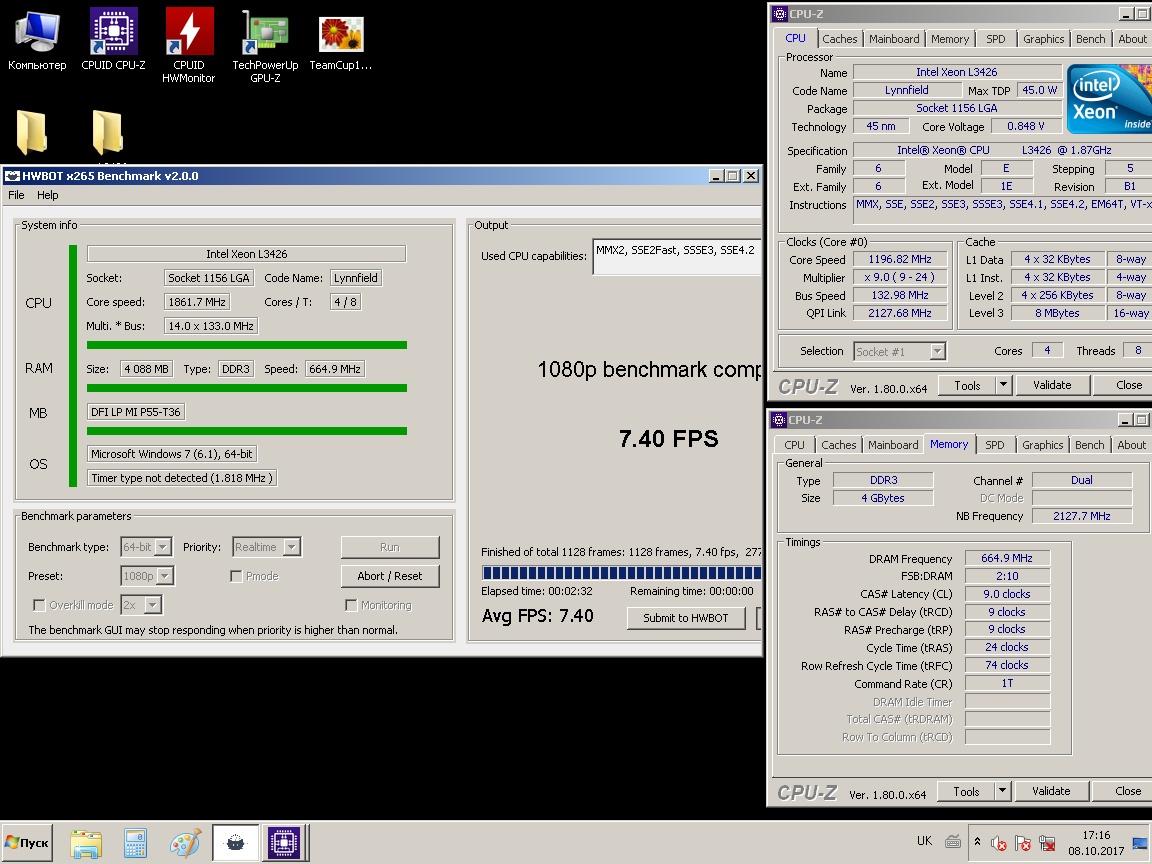Click the muted volume tray icon

tap(998, 843)
